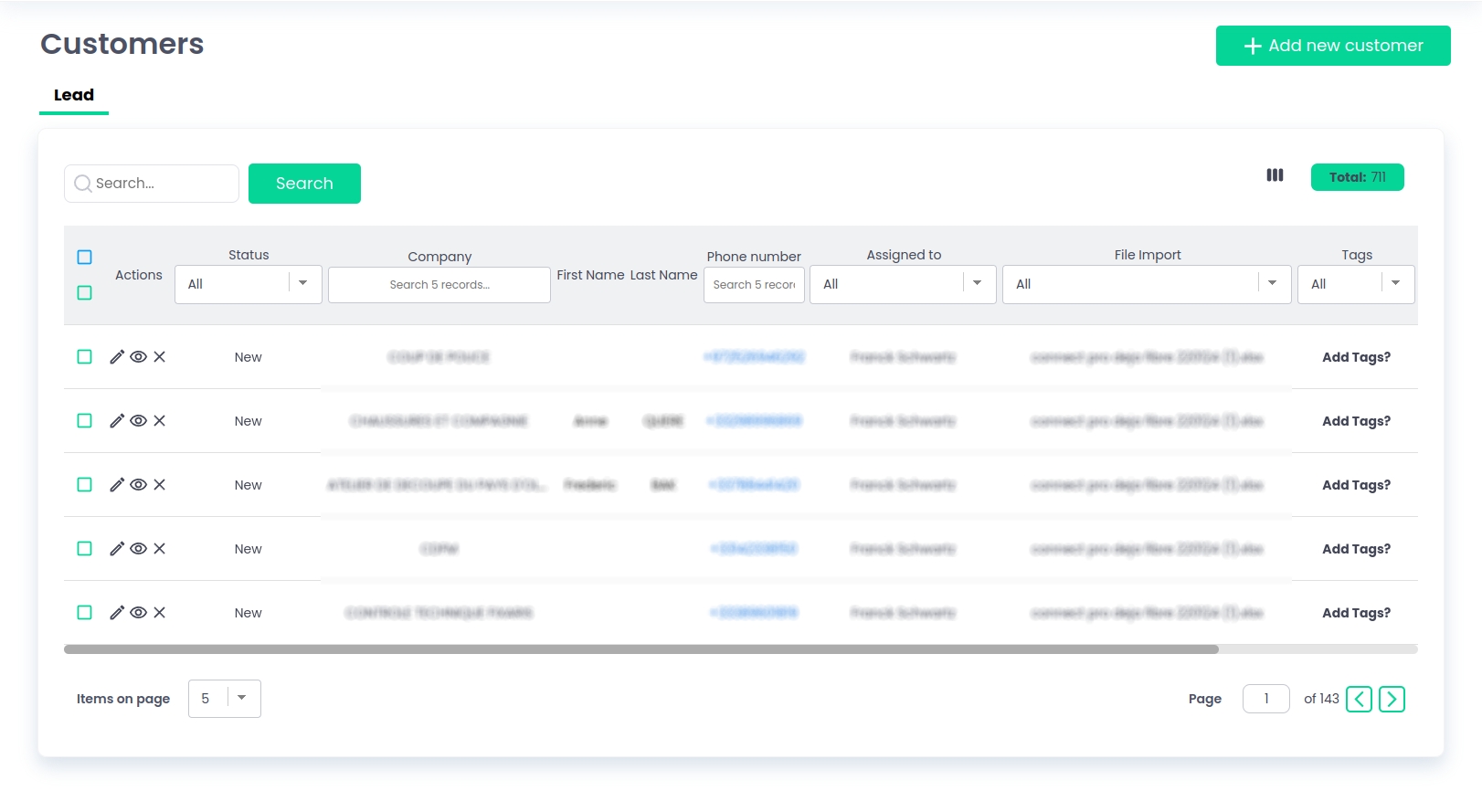
Task: Click the X delete icon in fifth row
Action: coord(159,613)
